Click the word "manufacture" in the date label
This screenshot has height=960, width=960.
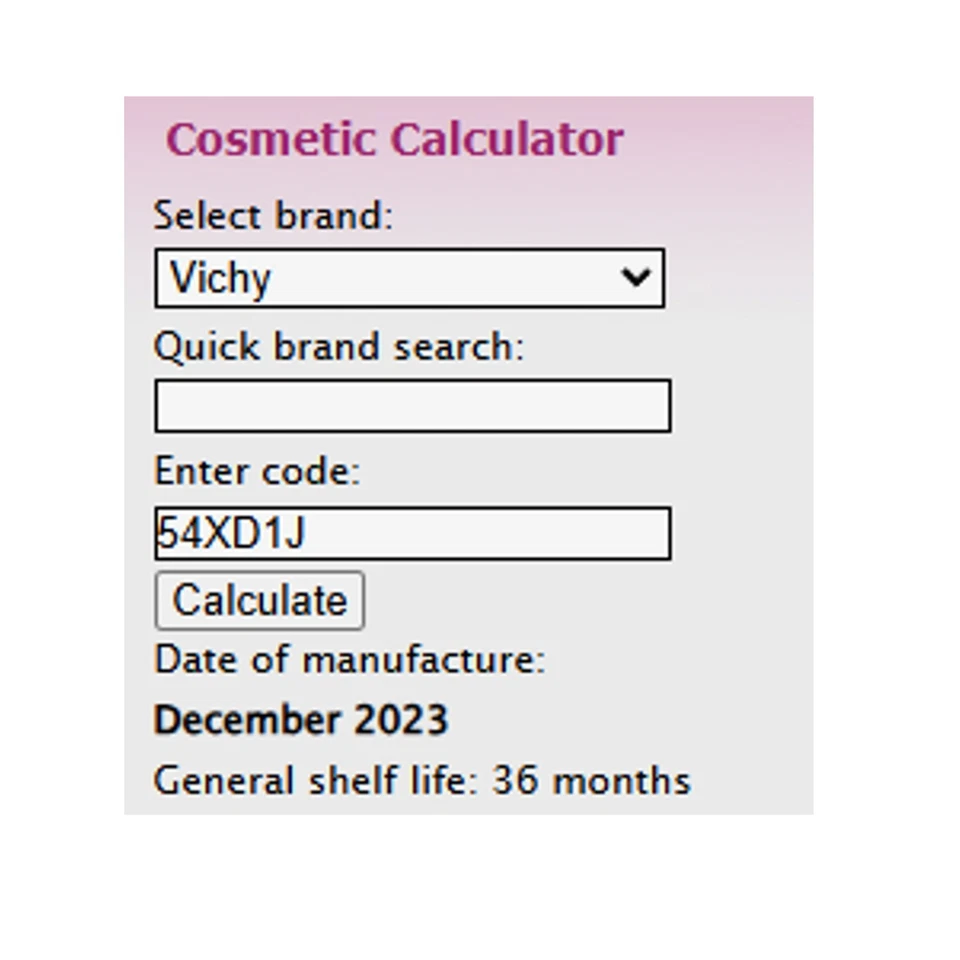tap(423, 660)
